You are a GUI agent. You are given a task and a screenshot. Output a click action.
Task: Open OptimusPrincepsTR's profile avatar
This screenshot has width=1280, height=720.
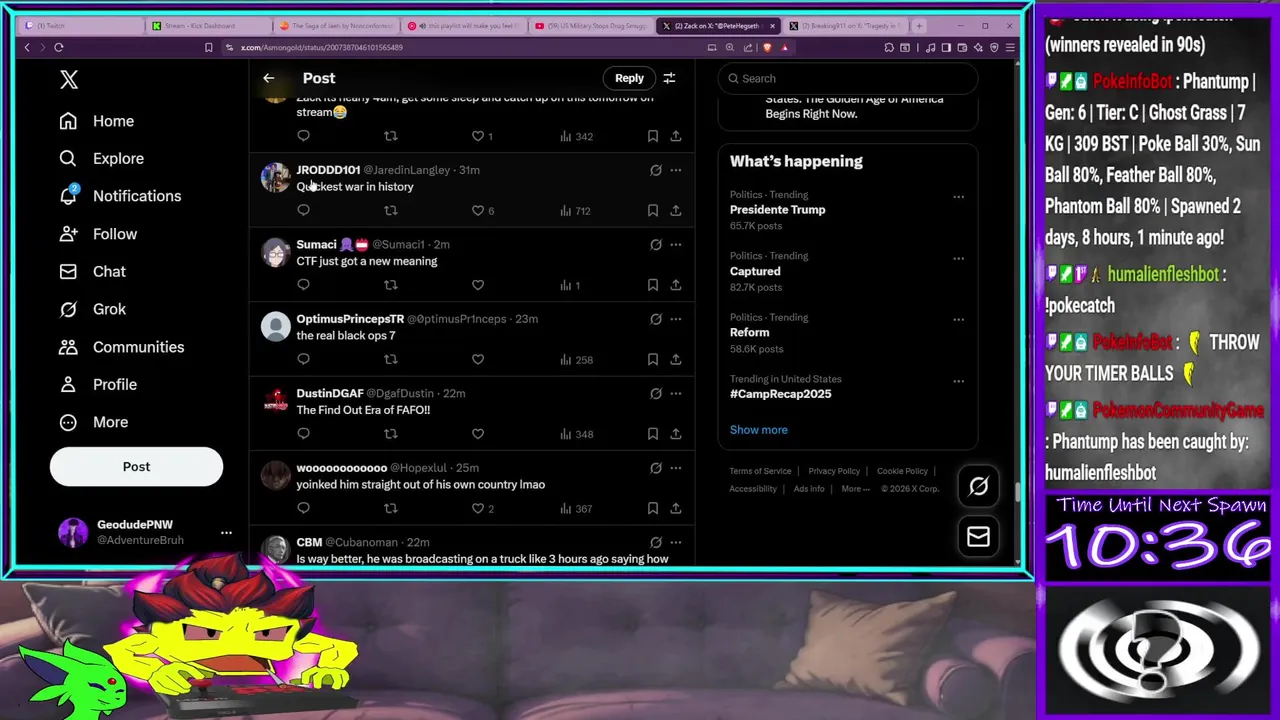(x=275, y=327)
